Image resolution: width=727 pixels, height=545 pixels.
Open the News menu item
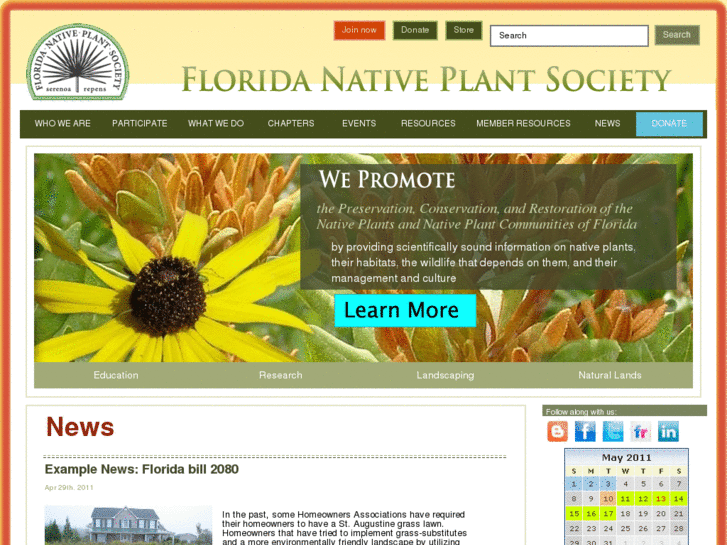(607, 124)
